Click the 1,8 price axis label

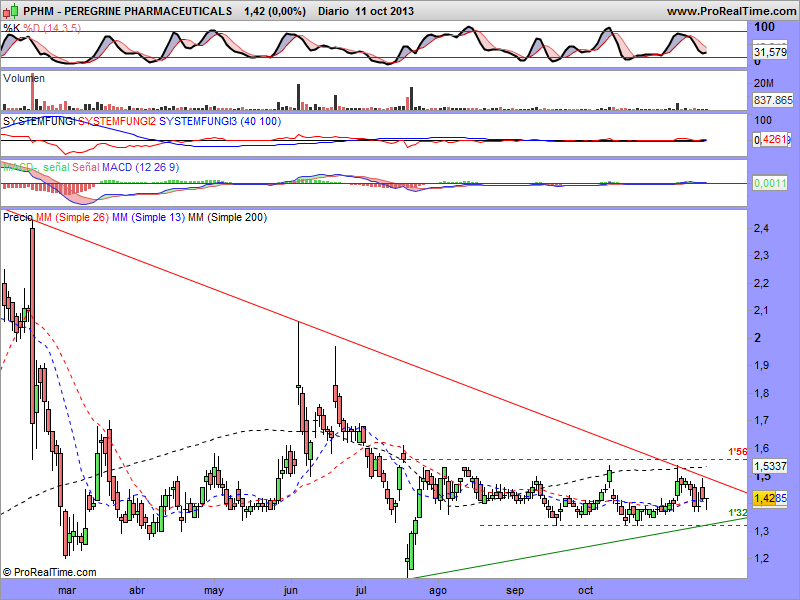762,393
